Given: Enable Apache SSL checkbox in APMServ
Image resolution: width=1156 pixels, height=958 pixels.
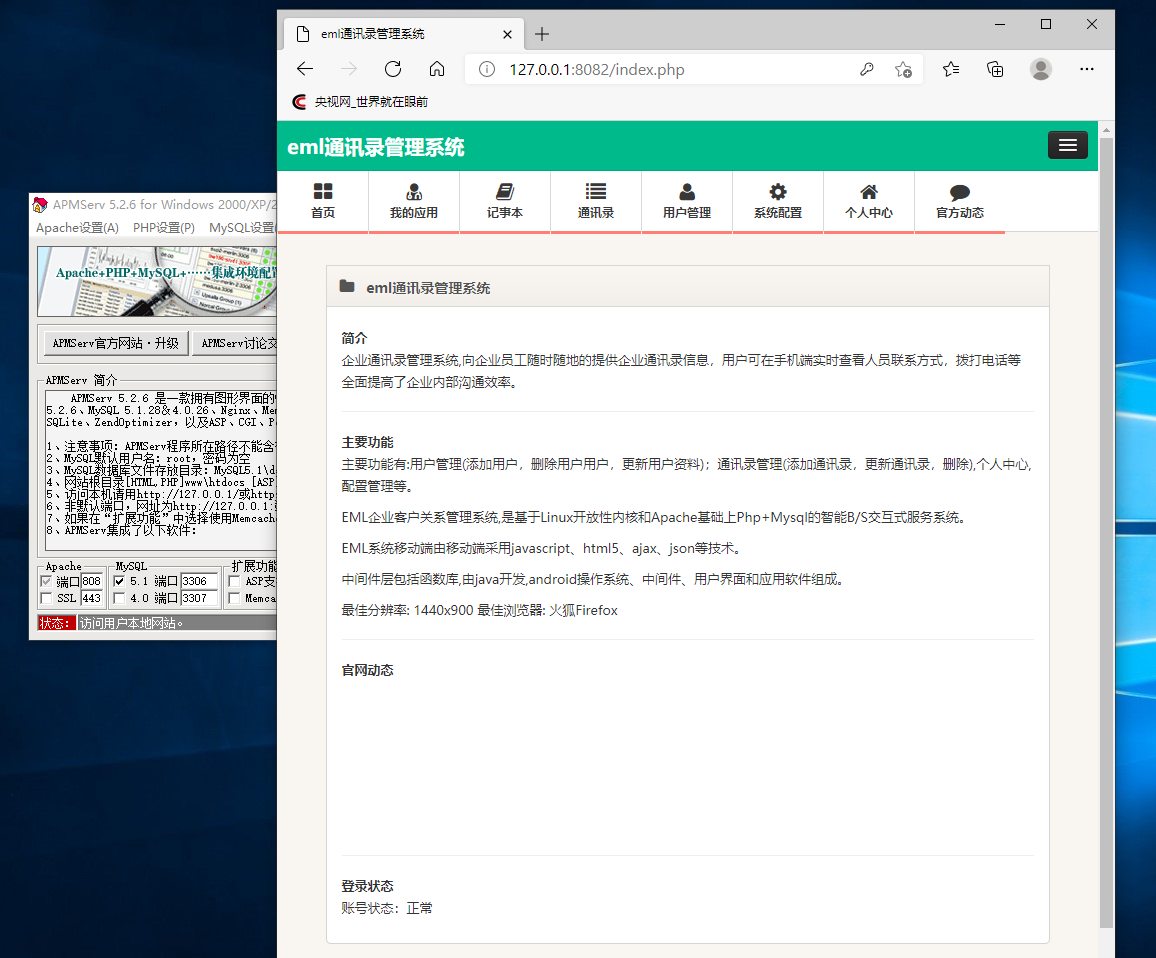Looking at the screenshot, I should [46, 598].
